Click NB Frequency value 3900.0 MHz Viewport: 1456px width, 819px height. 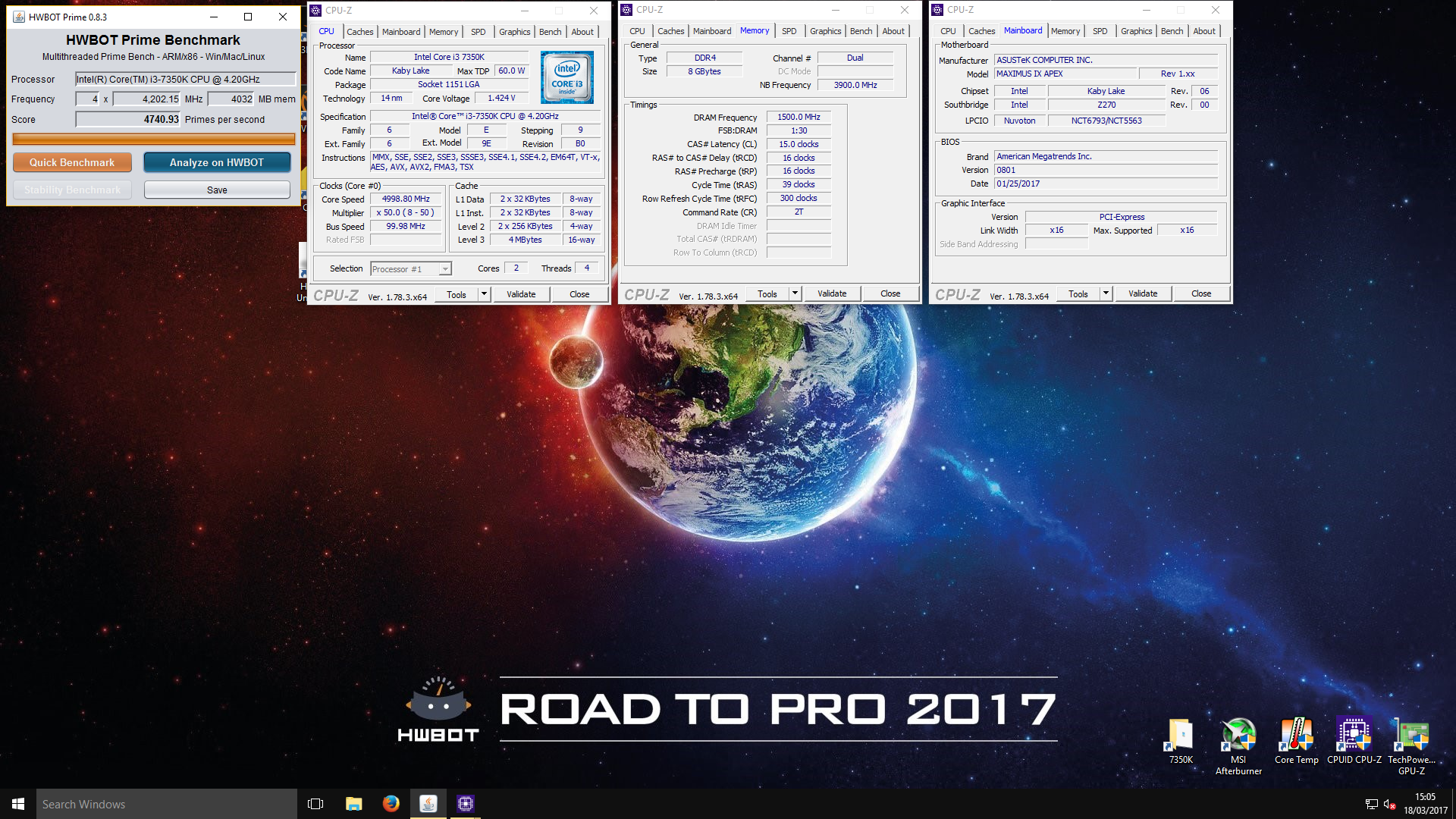[x=855, y=85]
